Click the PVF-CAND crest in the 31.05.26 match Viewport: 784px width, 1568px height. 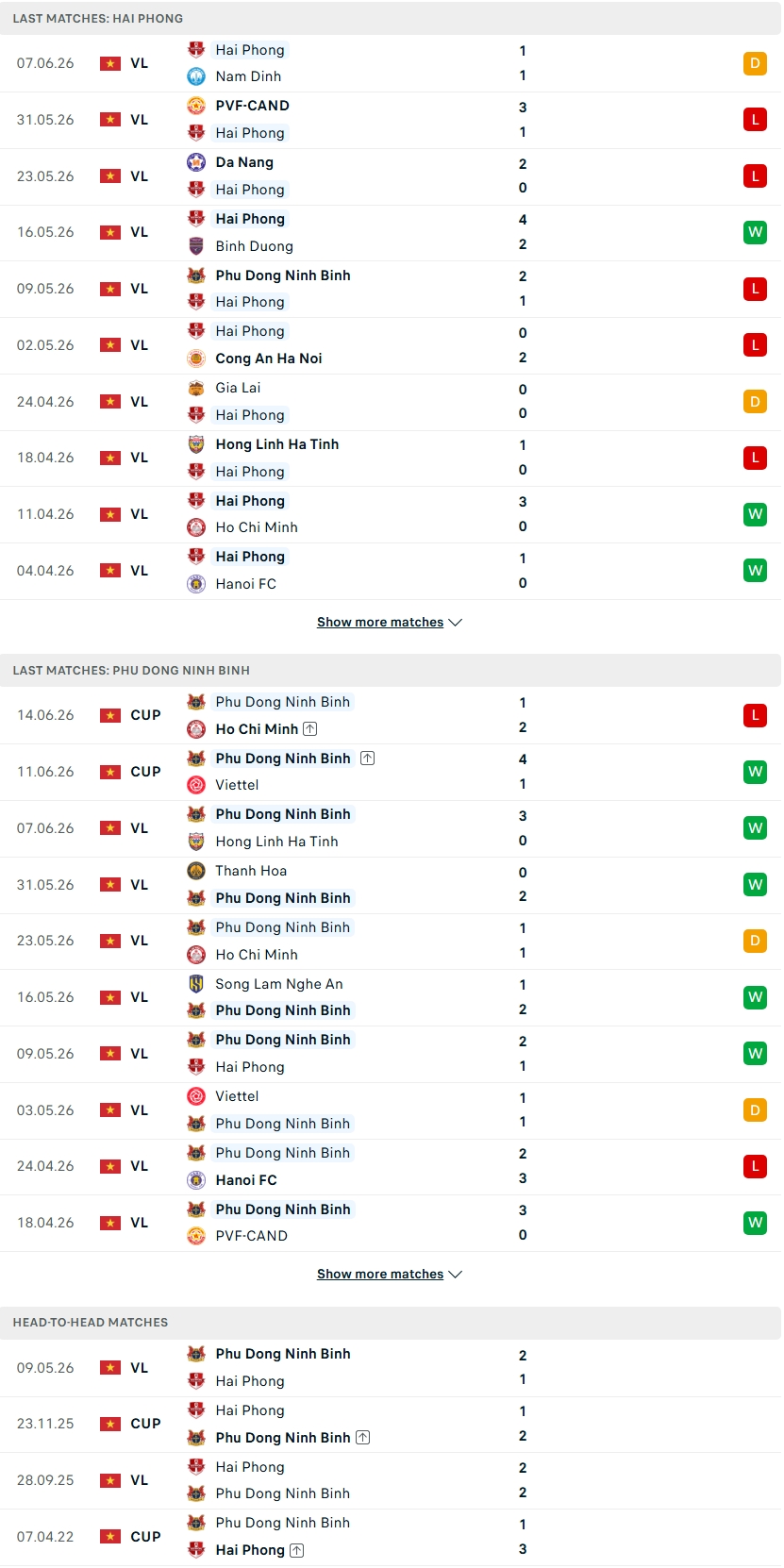point(196,106)
